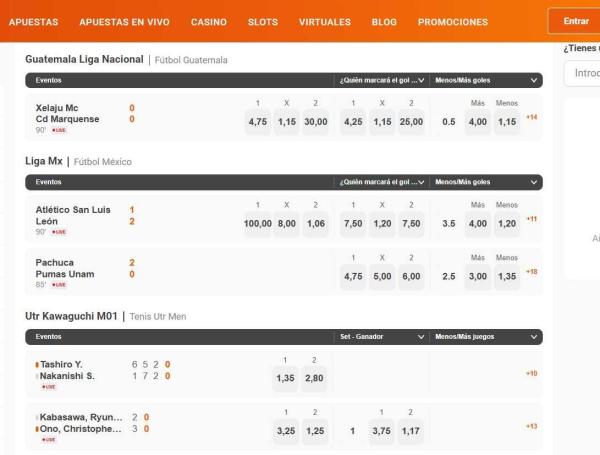Show +14 more markets for Xelaju match

tap(532, 117)
